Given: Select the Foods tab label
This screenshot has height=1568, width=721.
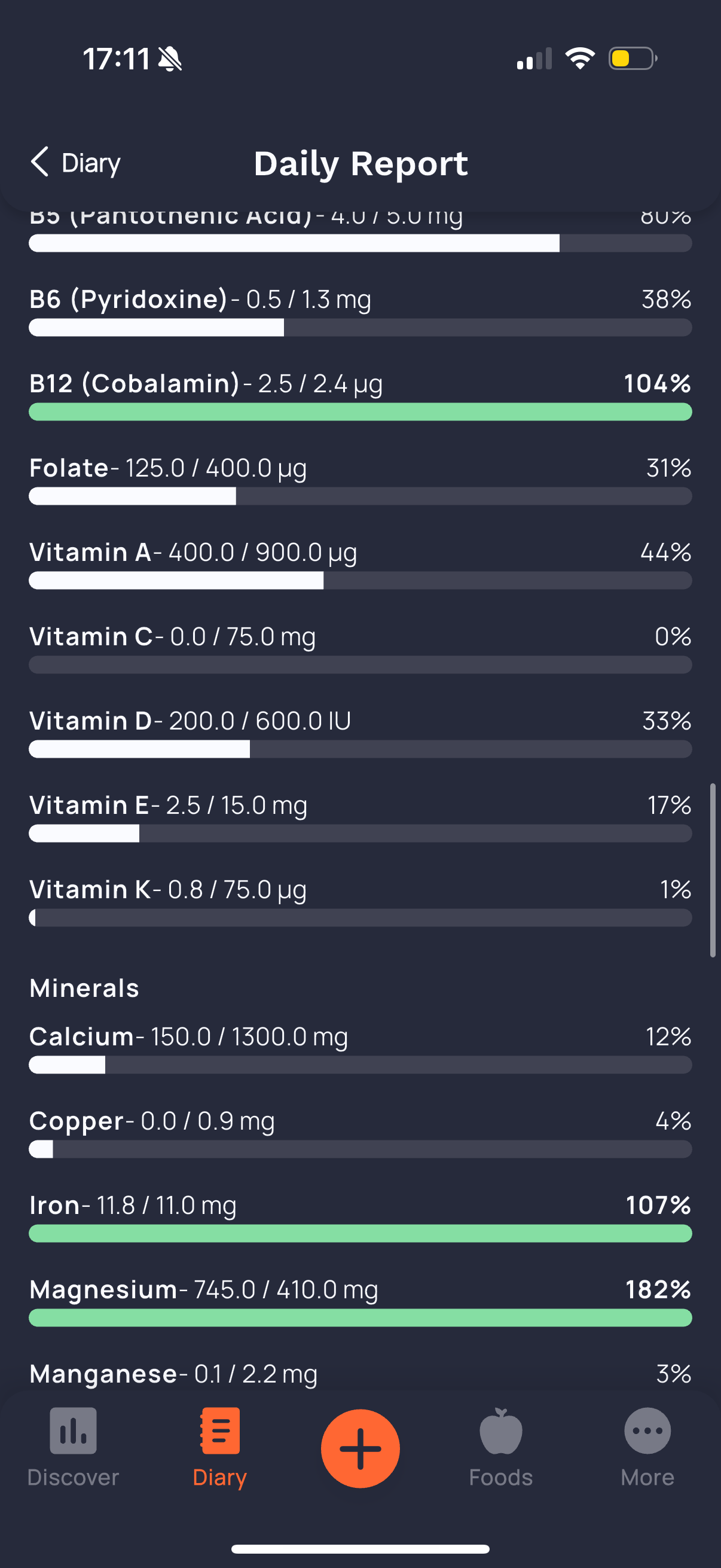Looking at the screenshot, I should pos(501,1477).
